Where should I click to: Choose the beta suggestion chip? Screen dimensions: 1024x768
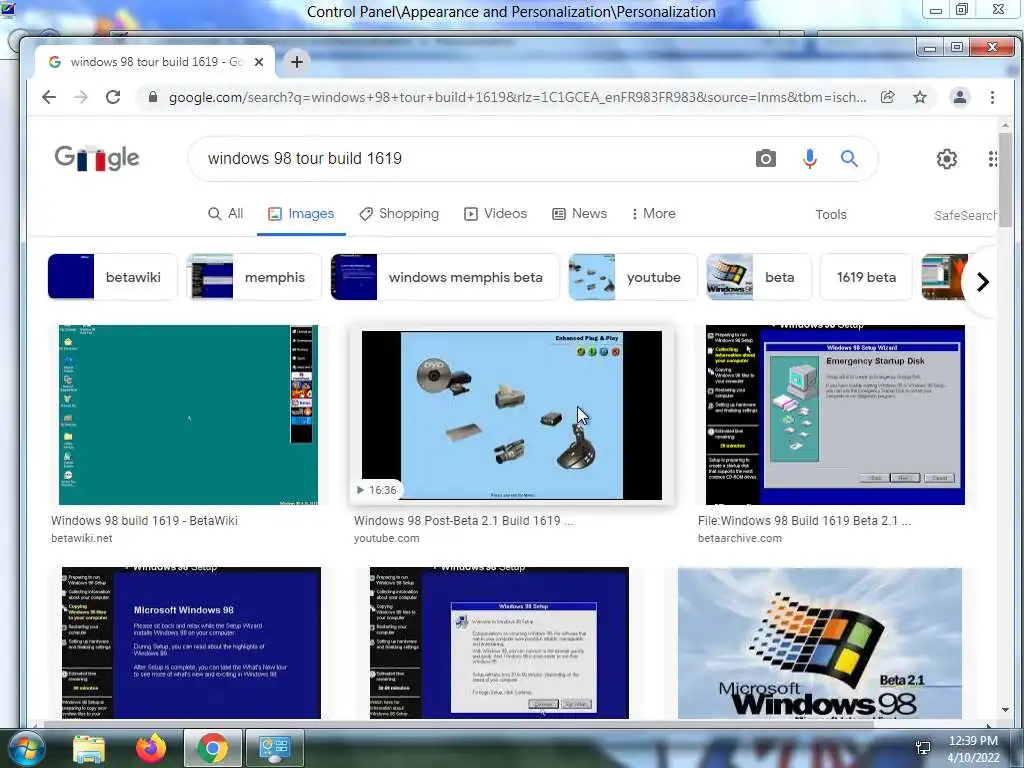(758, 277)
